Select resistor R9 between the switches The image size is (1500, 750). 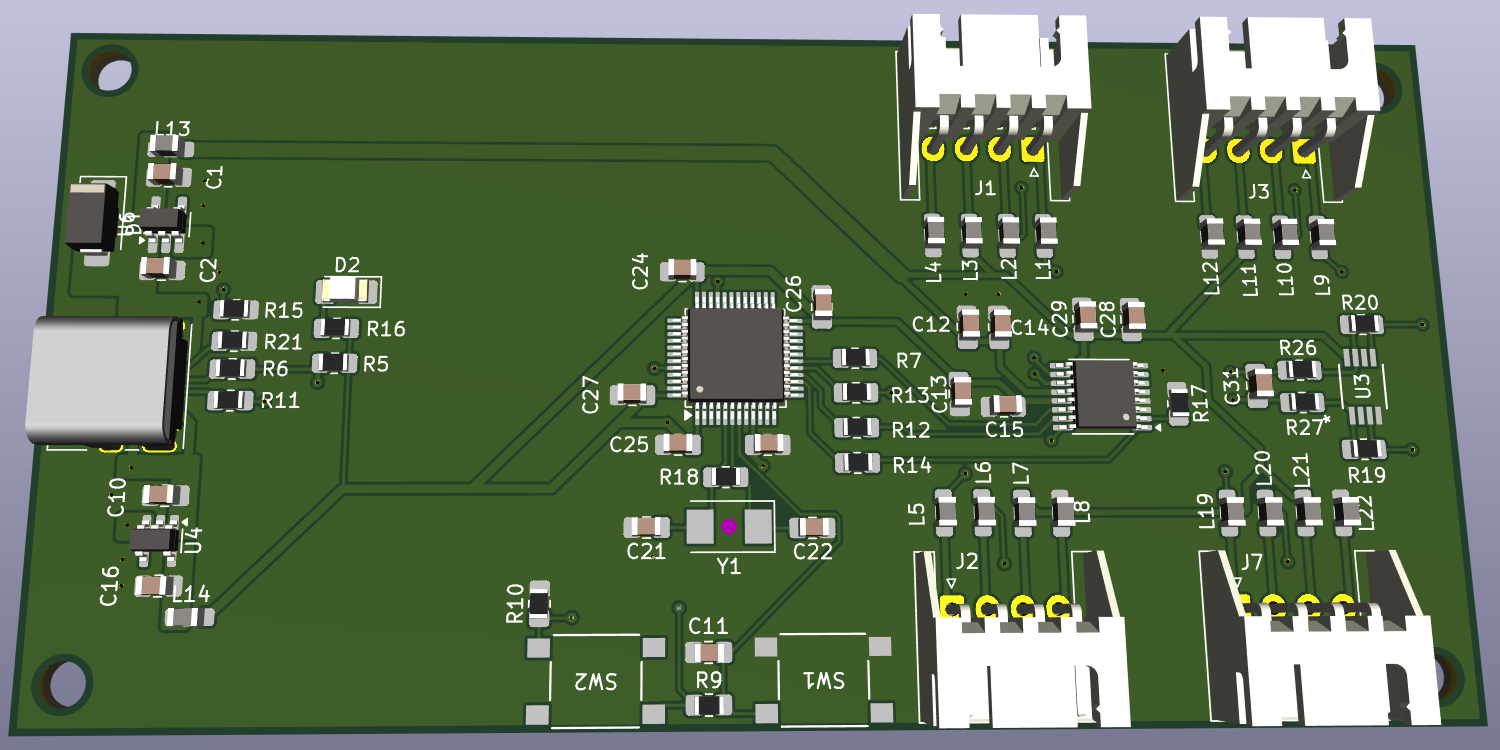[708, 705]
